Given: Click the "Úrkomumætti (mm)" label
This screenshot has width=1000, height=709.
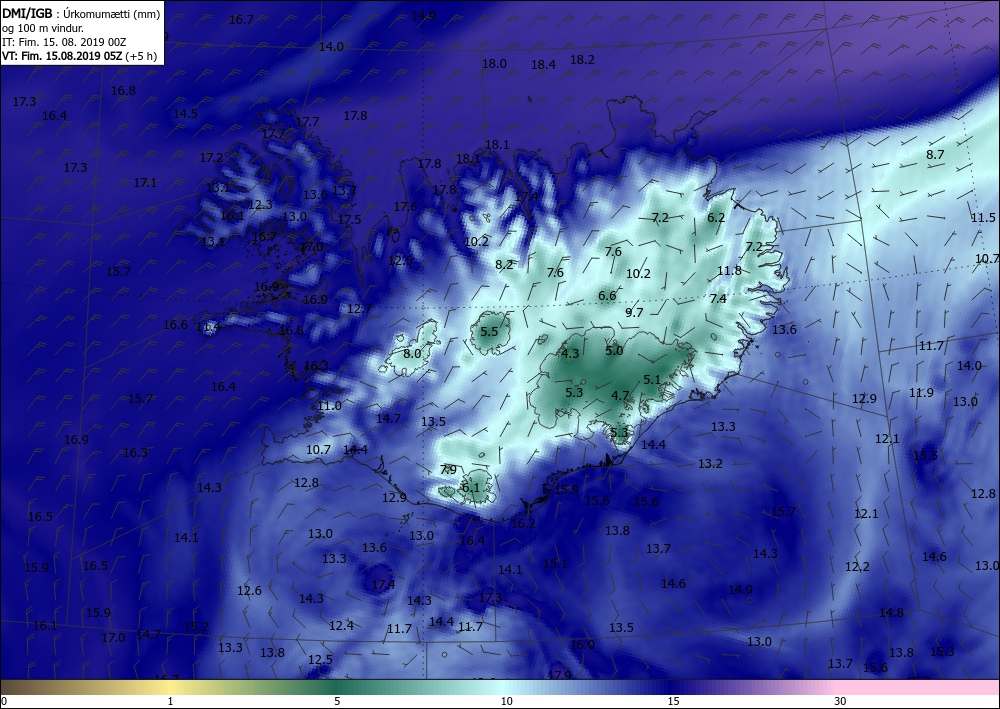Looking at the screenshot, I should pos(112,12).
